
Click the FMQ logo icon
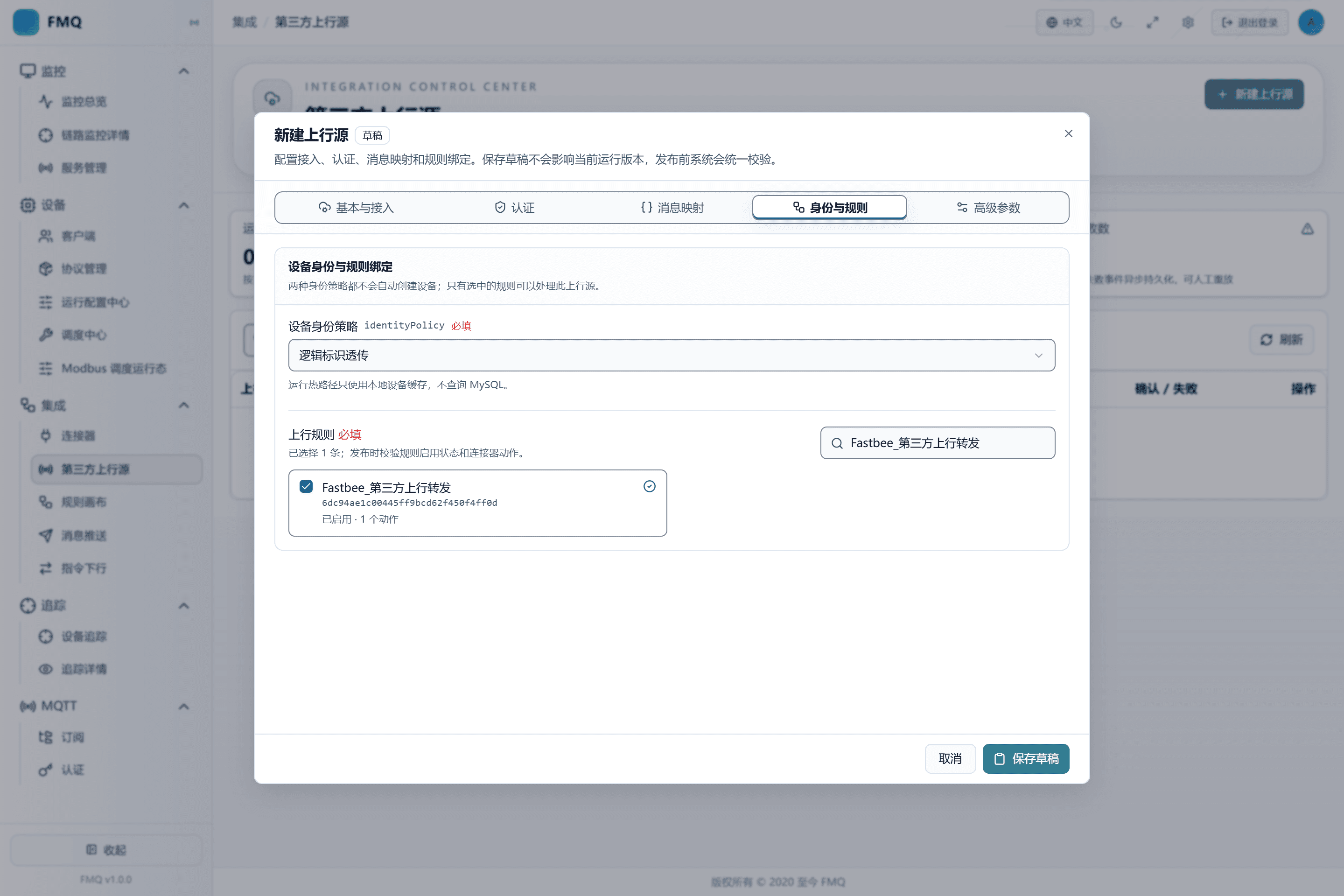pyautogui.click(x=26, y=22)
